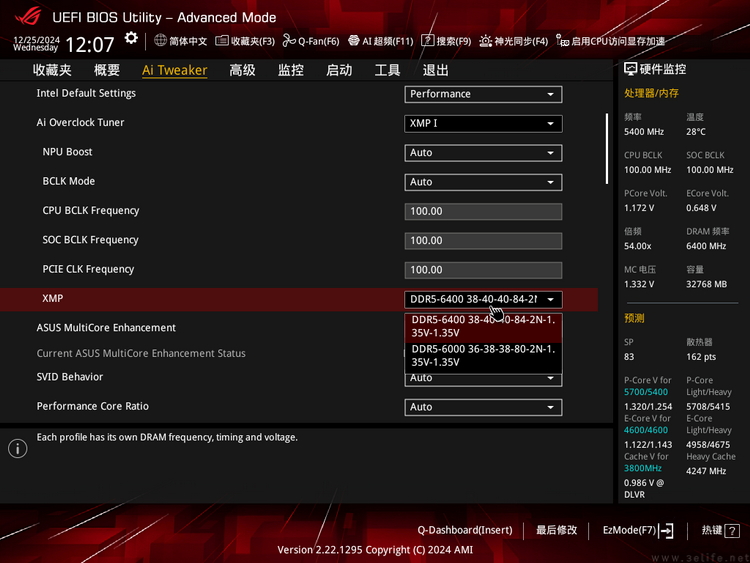Choose DDR5-6000 36-38-38-80 XMP profile

[x=483, y=356]
